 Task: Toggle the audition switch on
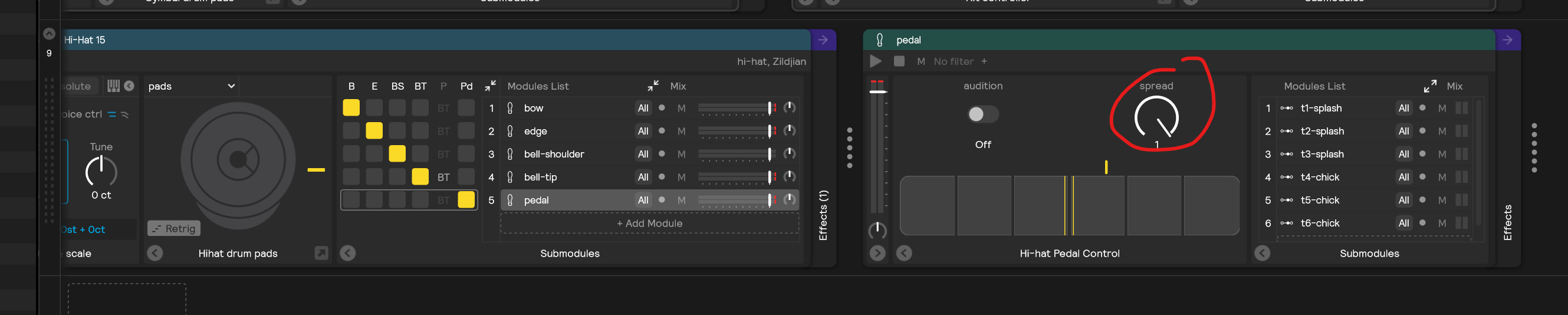pos(982,114)
